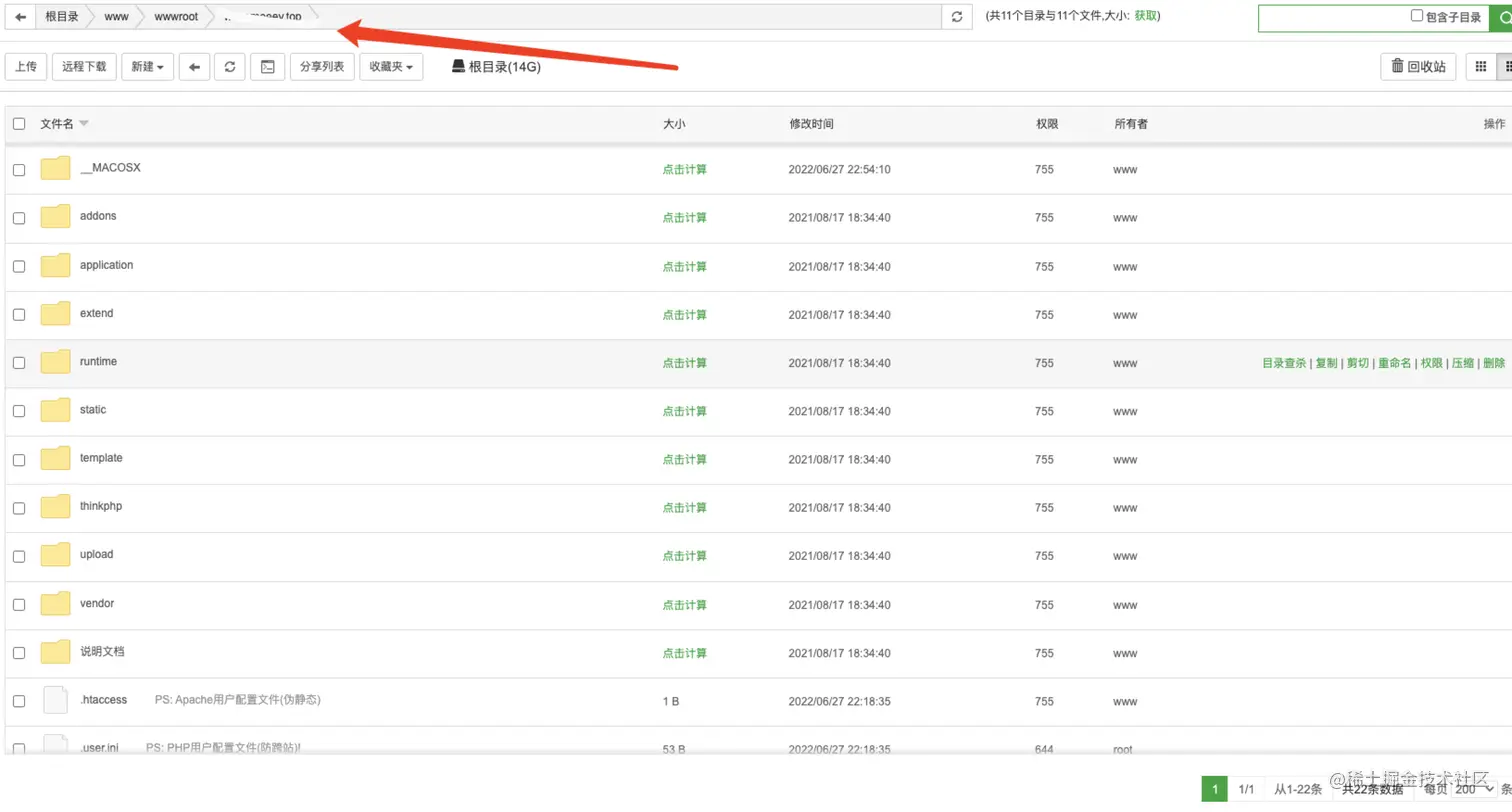Open the 说明文档 folder icon
Viewport: 1512px width, 812px height.
[55, 652]
